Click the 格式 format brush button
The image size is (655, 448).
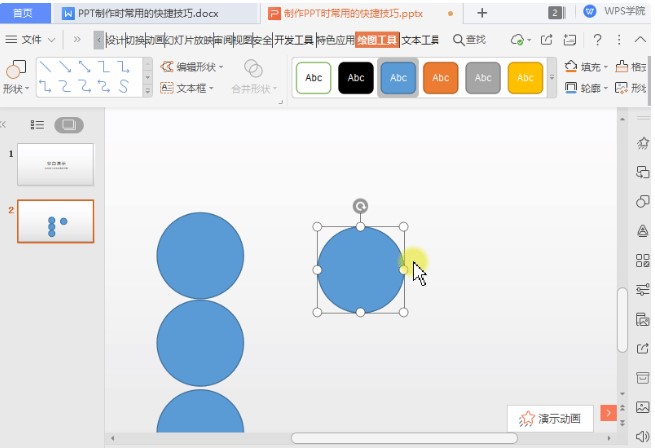pos(631,67)
